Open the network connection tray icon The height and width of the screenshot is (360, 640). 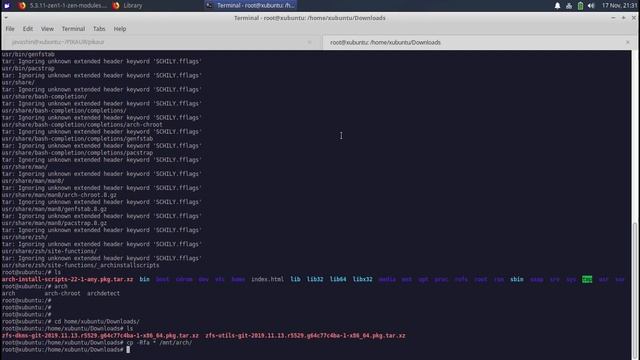(x=569, y=6)
